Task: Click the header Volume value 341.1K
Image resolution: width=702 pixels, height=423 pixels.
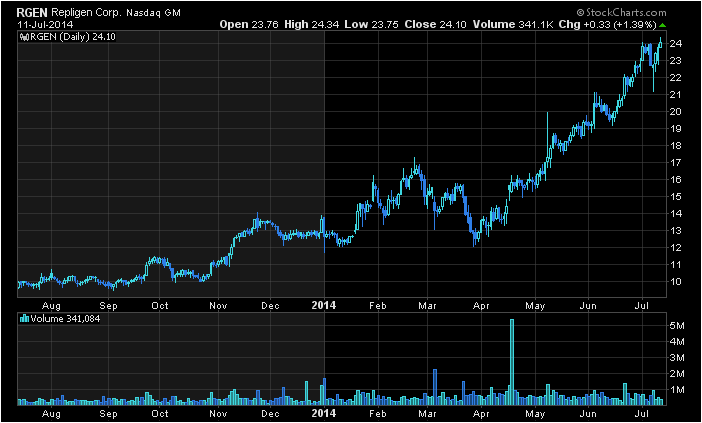Action: (x=535, y=25)
